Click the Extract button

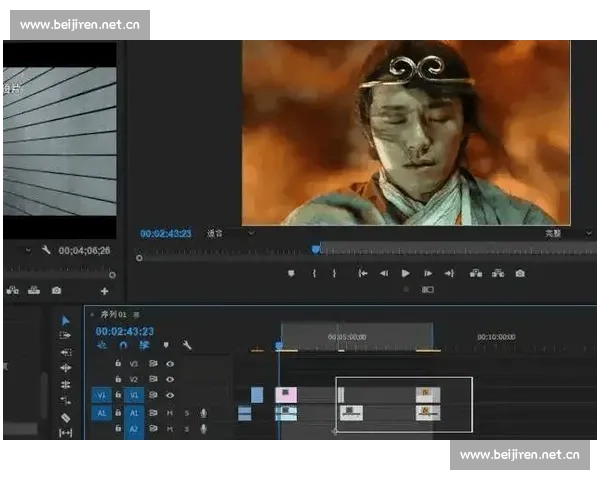click(498, 273)
